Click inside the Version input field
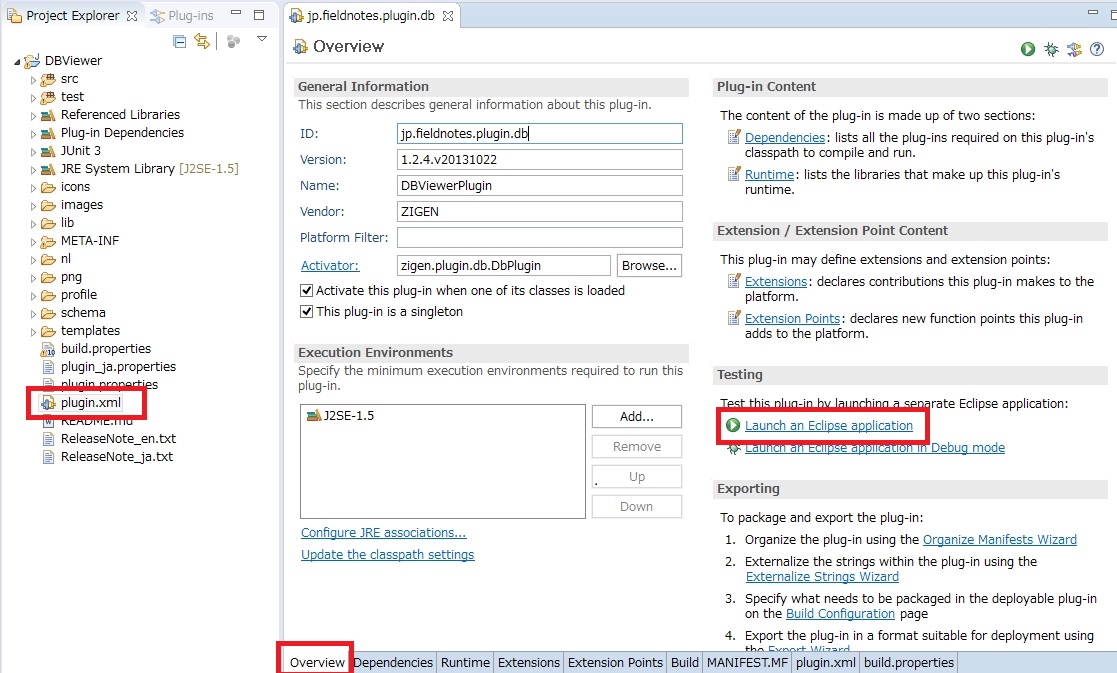Image resolution: width=1117 pixels, height=673 pixels. [x=539, y=159]
